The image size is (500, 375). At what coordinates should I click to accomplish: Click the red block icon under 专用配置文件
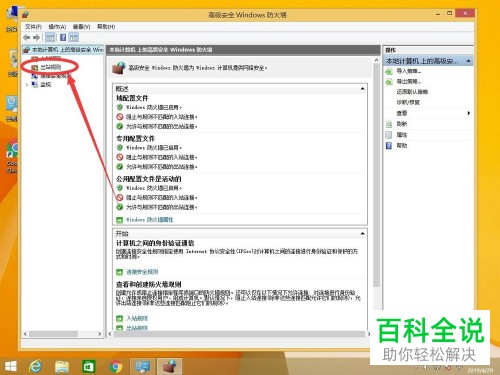120,157
